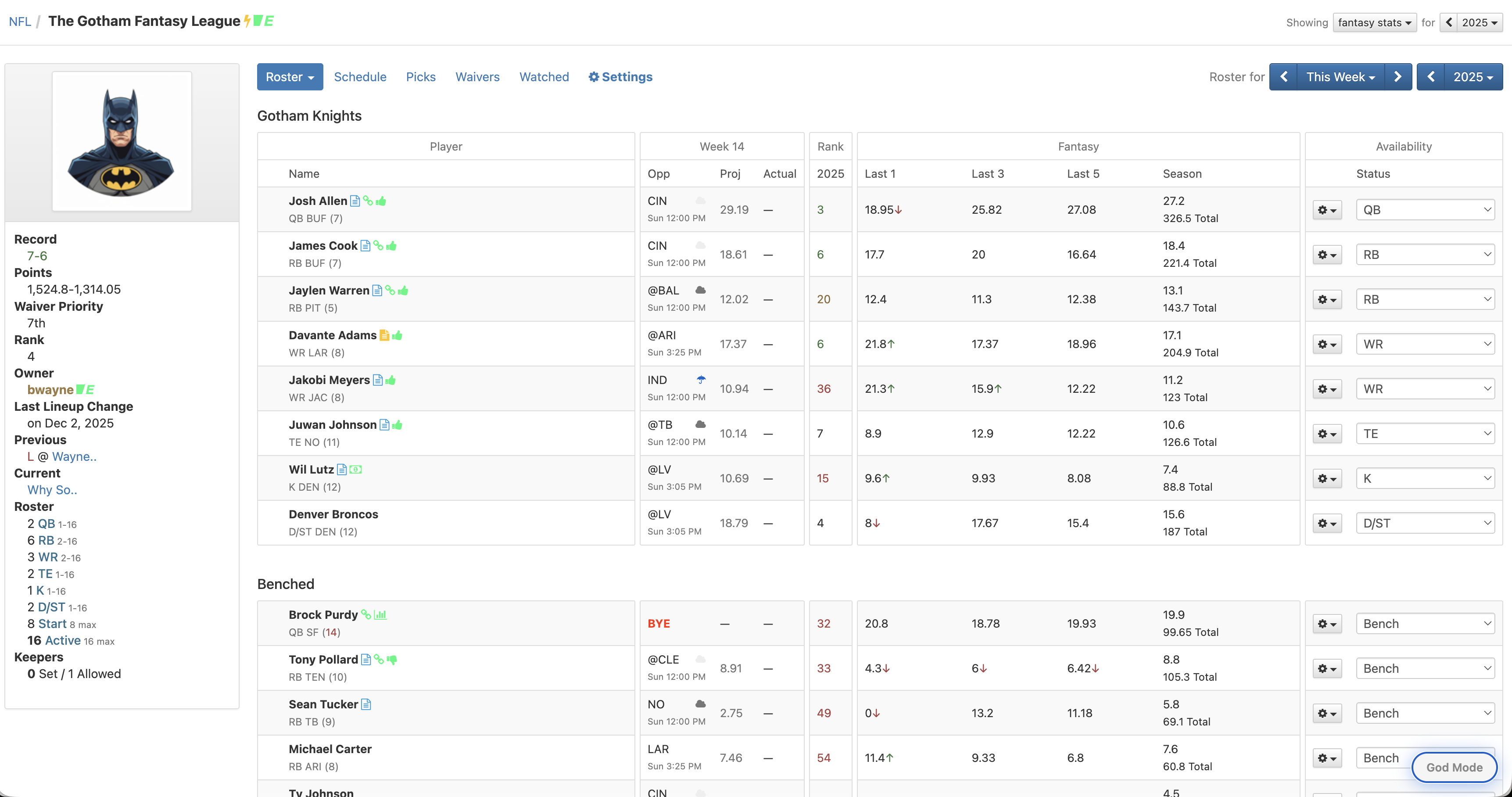The height and width of the screenshot is (797, 1512).
Task: Click the Batman team avatar image
Action: point(122,141)
